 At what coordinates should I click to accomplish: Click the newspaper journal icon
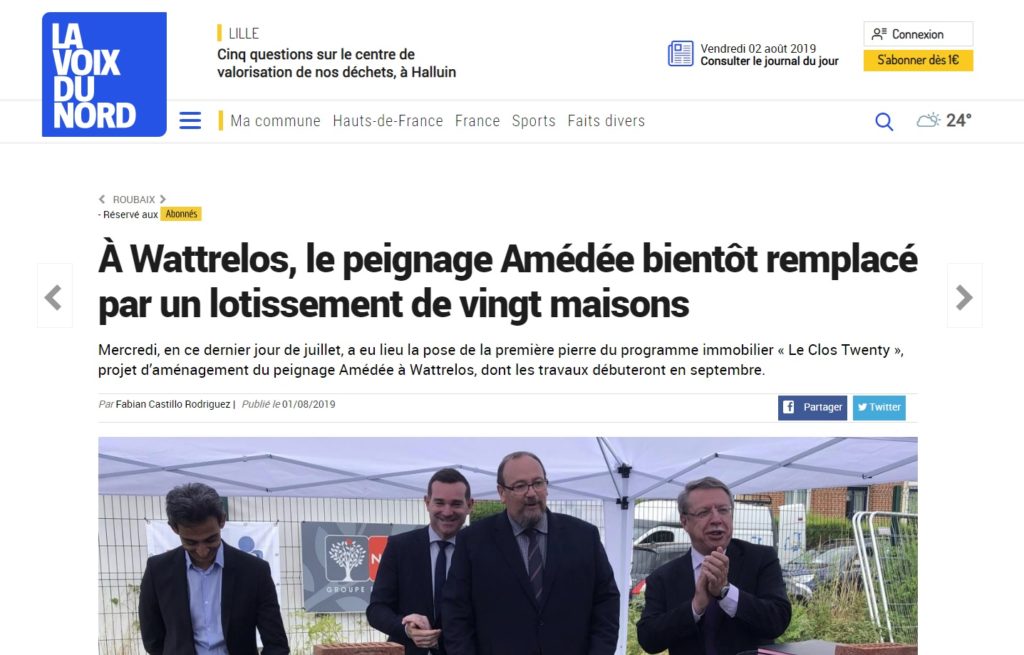click(x=680, y=54)
